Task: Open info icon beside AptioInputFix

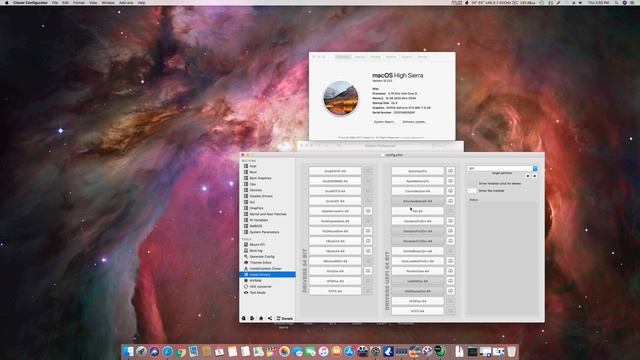Action: tap(451, 171)
